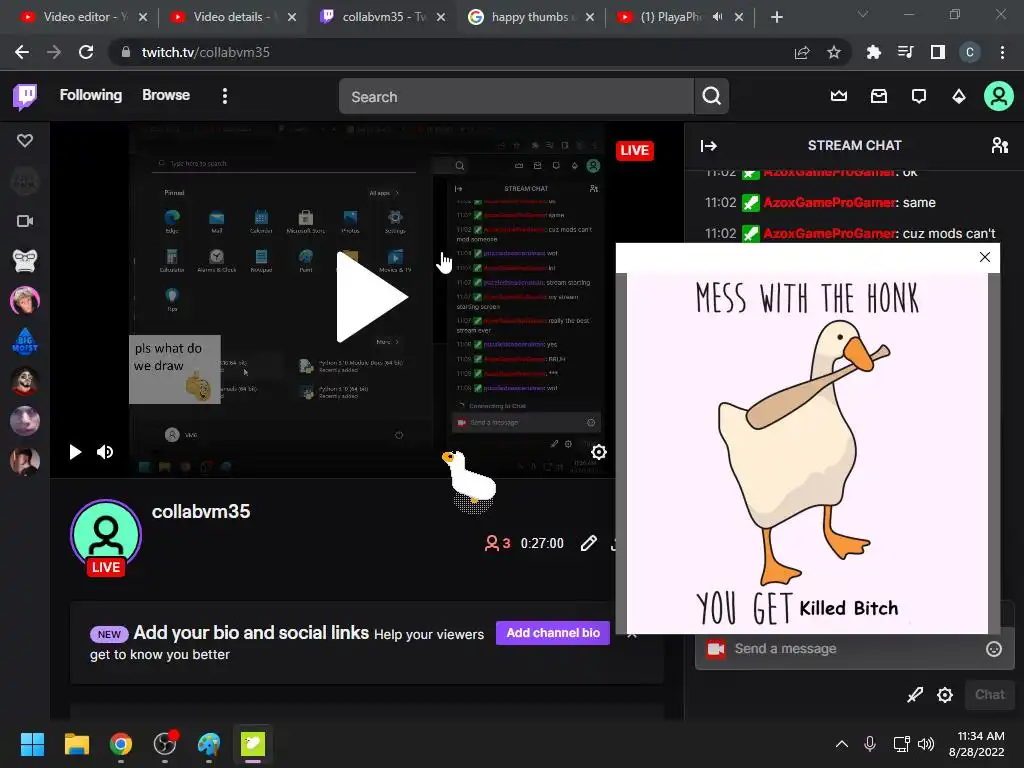
Task: Open the chat community users icon
Action: (x=999, y=145)
